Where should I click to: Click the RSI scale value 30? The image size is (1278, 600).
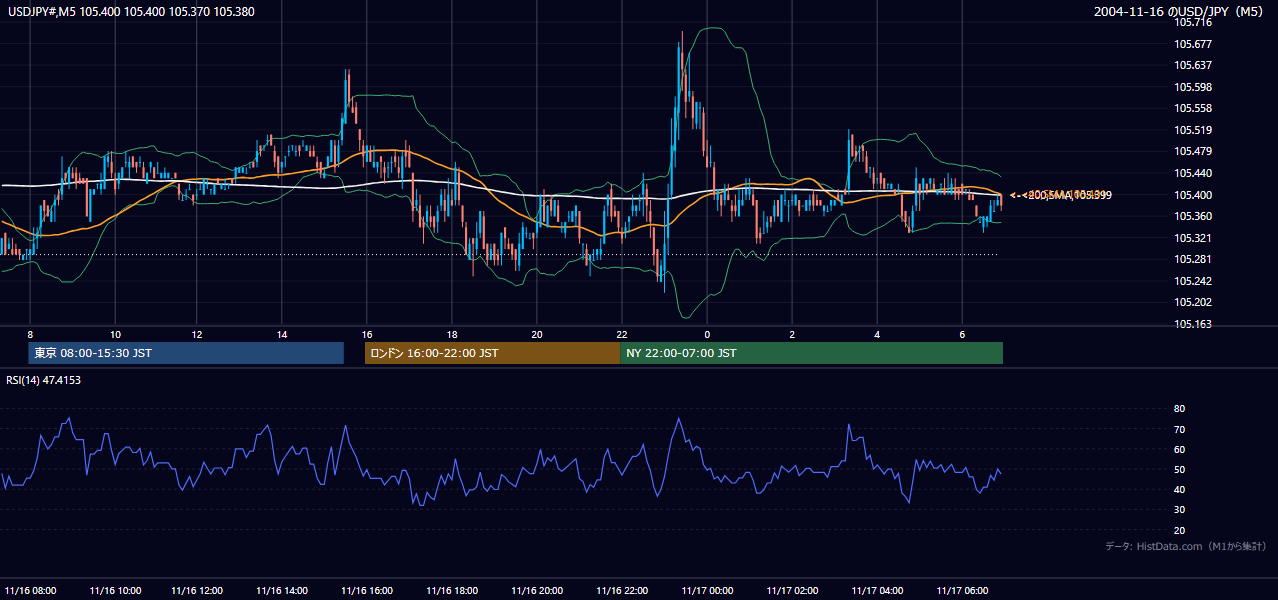[1179, 510]
